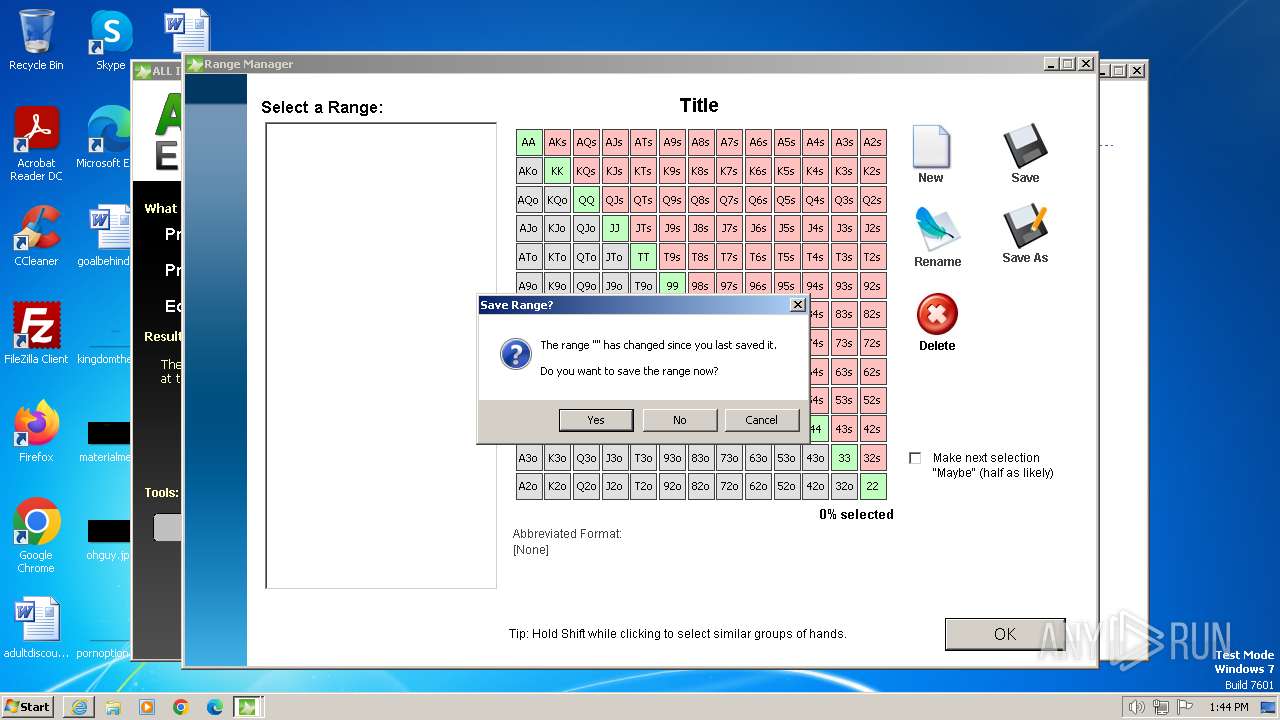Open adultdiscou... Word document icon
The height and width of the screenshot is (720, 1280).
36,629
